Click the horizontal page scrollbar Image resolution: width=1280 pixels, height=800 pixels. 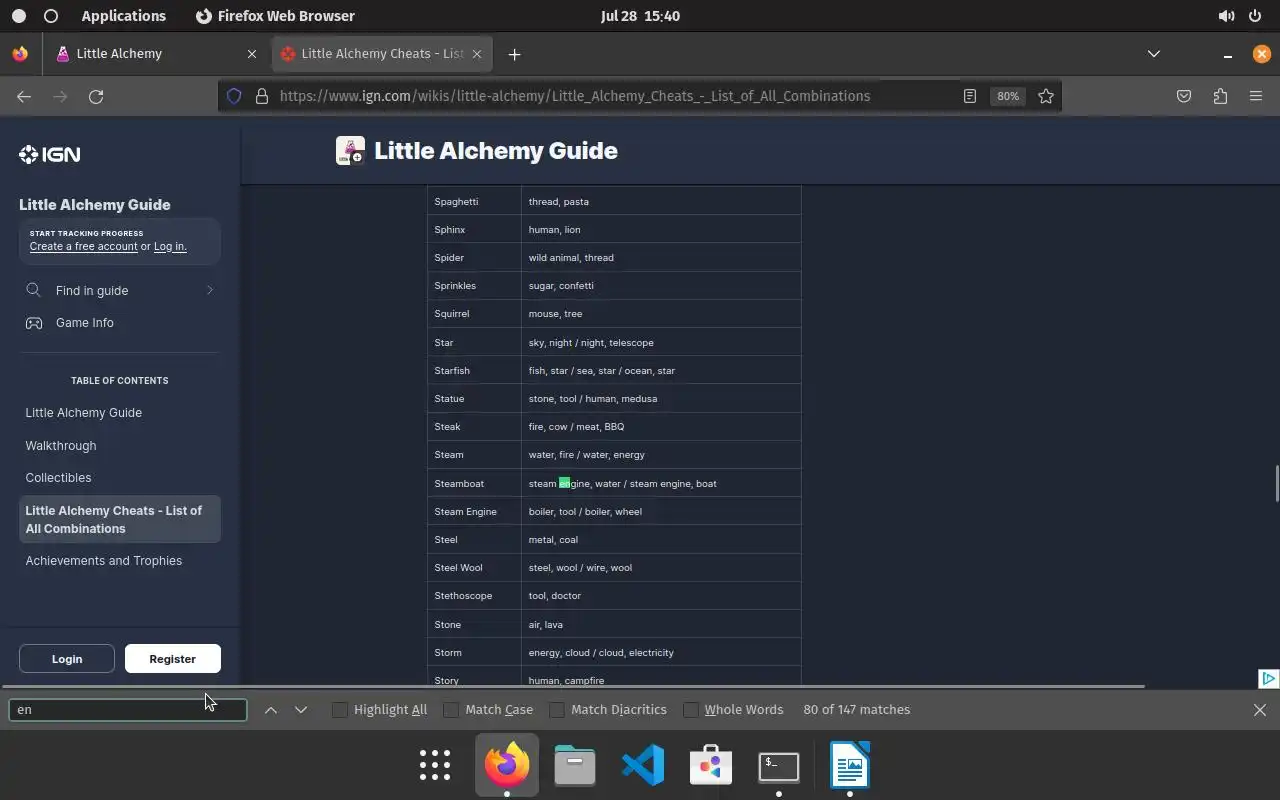(572, 687)
